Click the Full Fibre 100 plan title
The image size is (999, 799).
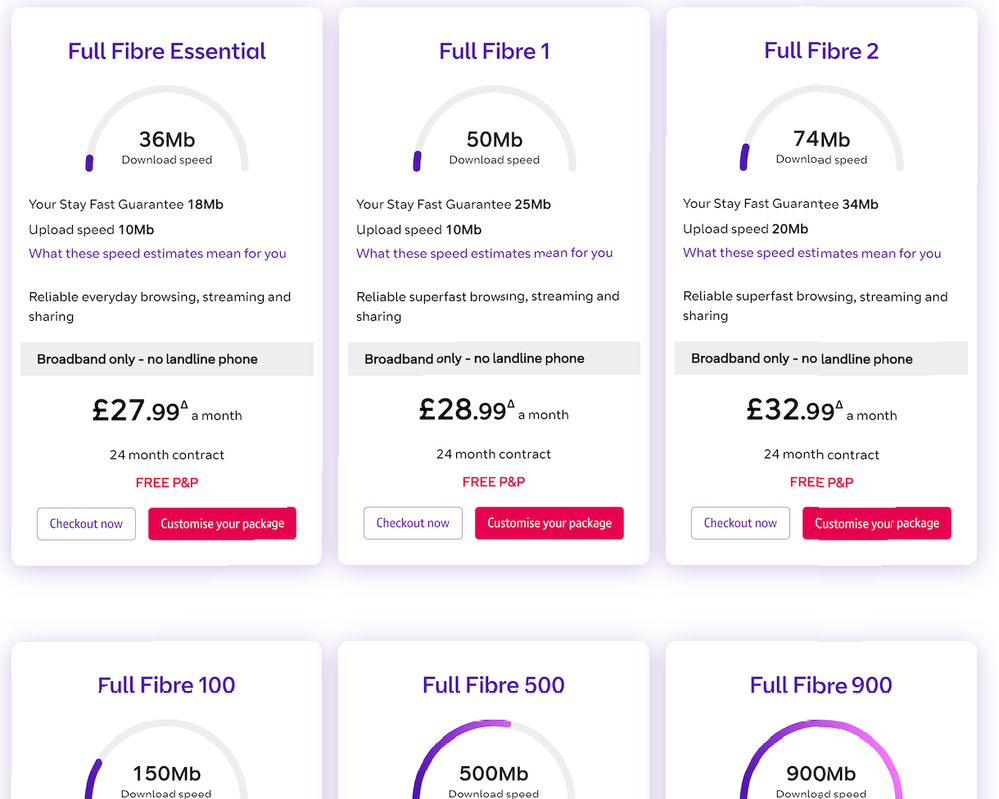[x=167, y=685]
